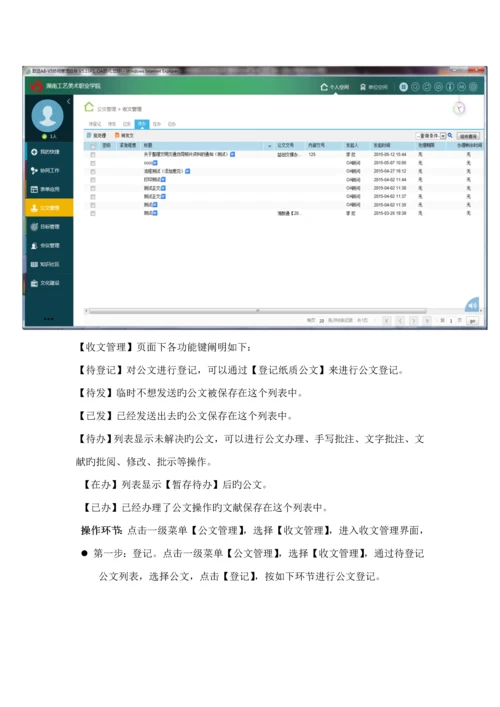Viewport: 500px width, 707px height.
Task: Click the dropdown arrow in the 标题 column header
Action: coord(270,146)
